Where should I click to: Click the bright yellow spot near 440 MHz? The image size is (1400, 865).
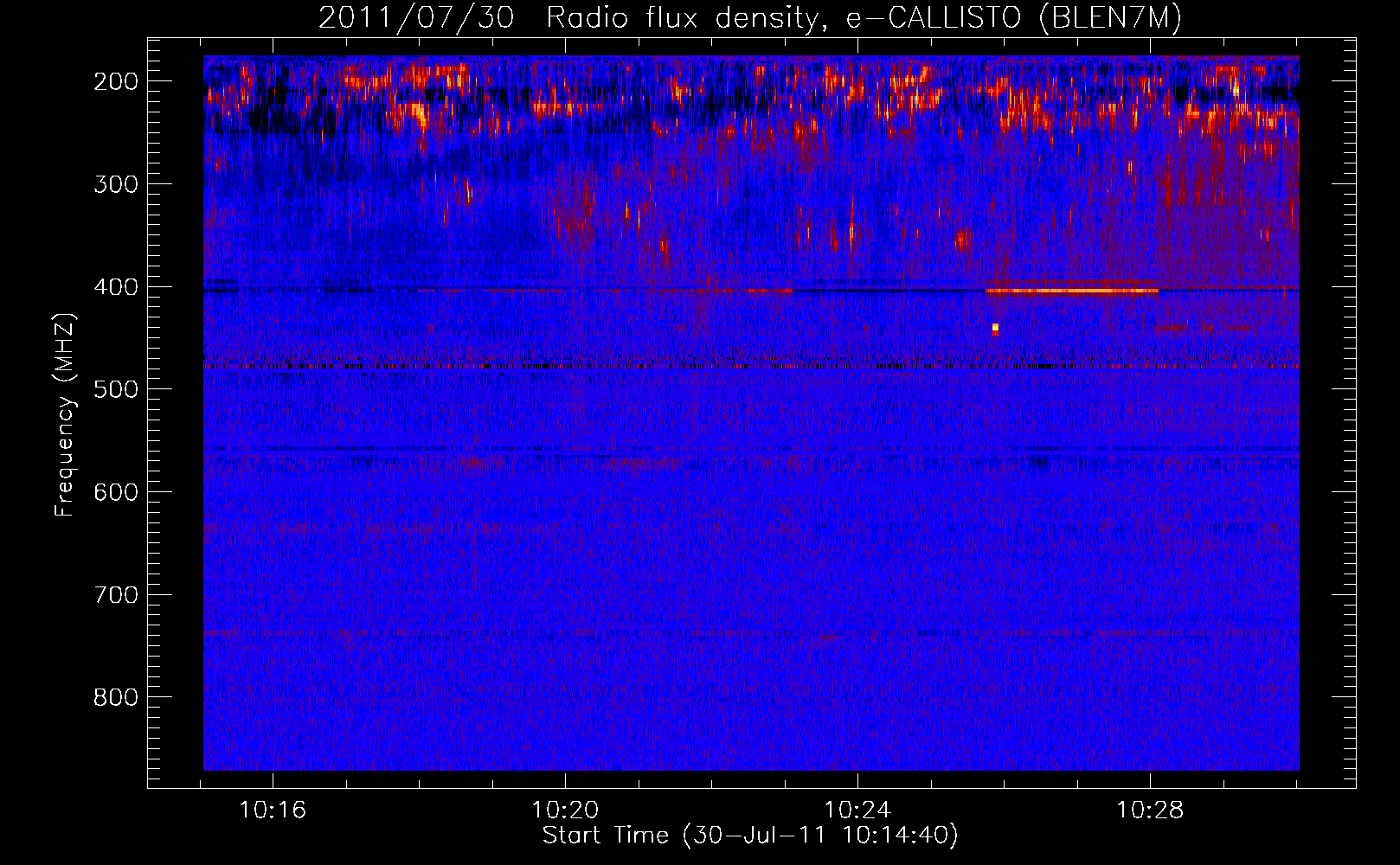coord(995,328)
